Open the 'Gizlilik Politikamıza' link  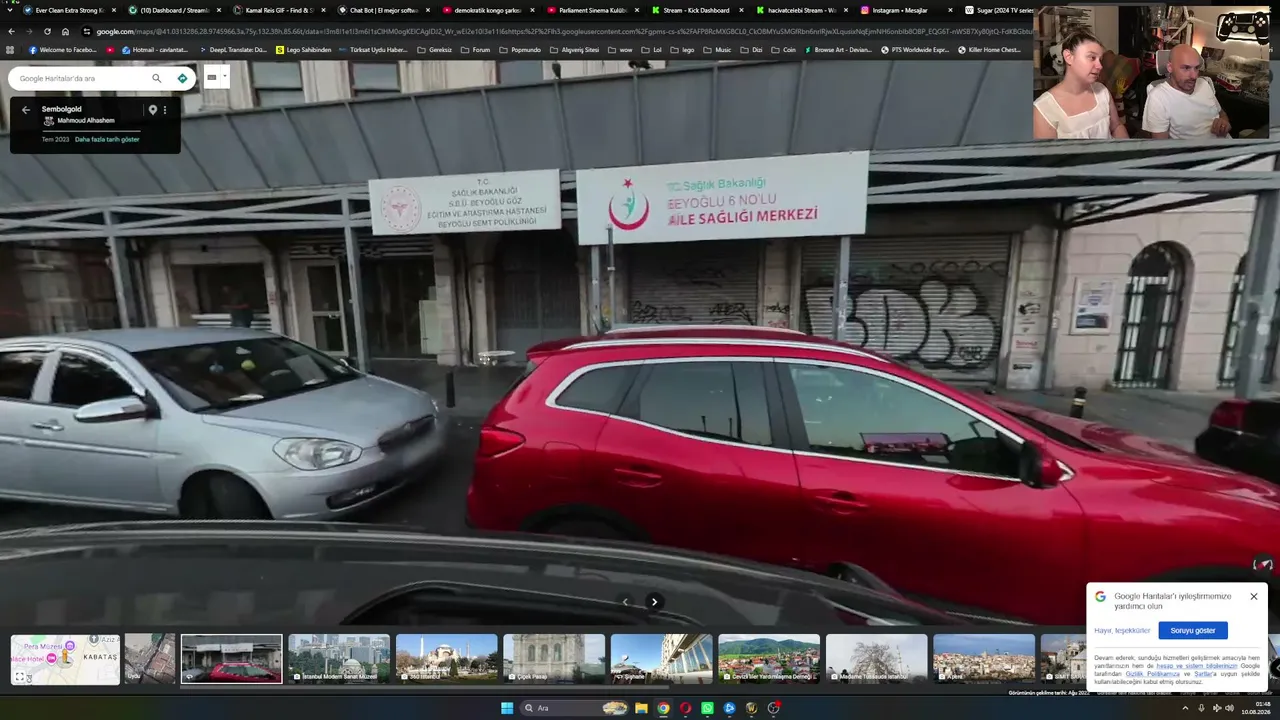(x=1153, y=674)
